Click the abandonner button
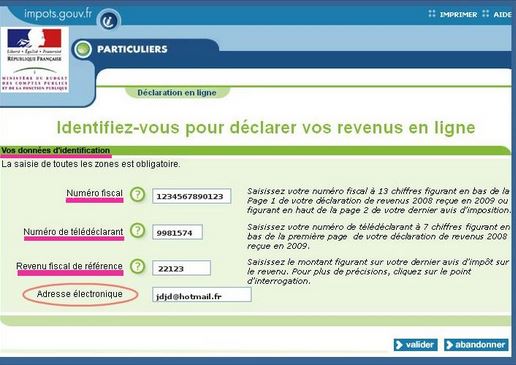This screenshot has width=516, height=365. [x=476, y=345]
